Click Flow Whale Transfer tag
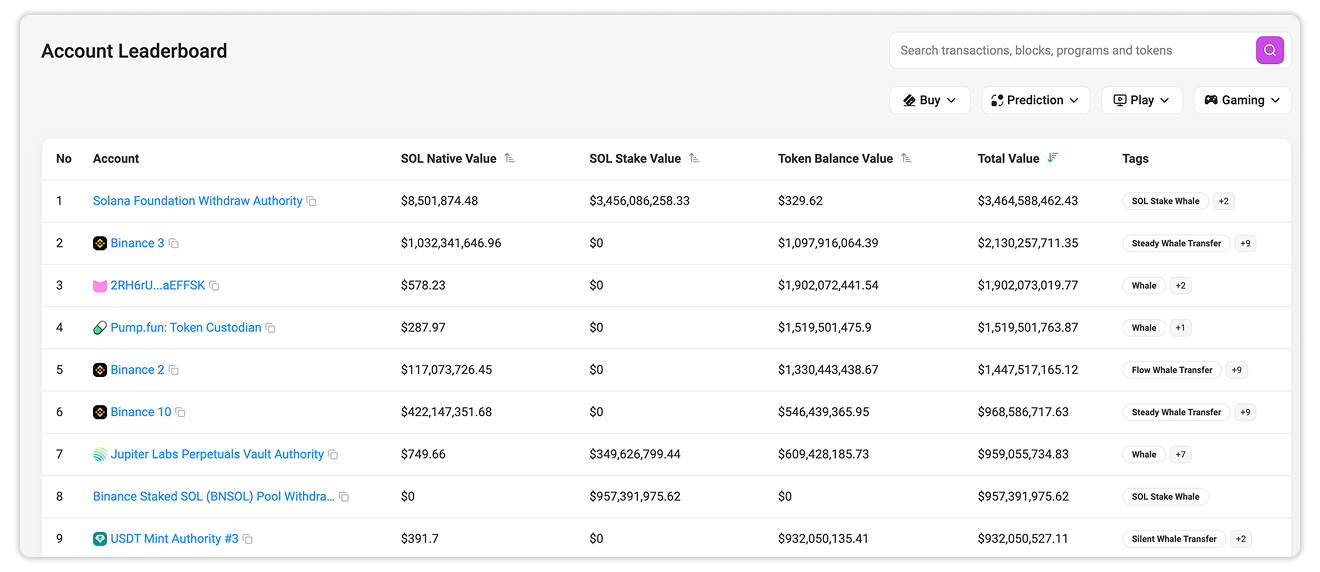The image size is (1320, 572). coord(1172,370)
